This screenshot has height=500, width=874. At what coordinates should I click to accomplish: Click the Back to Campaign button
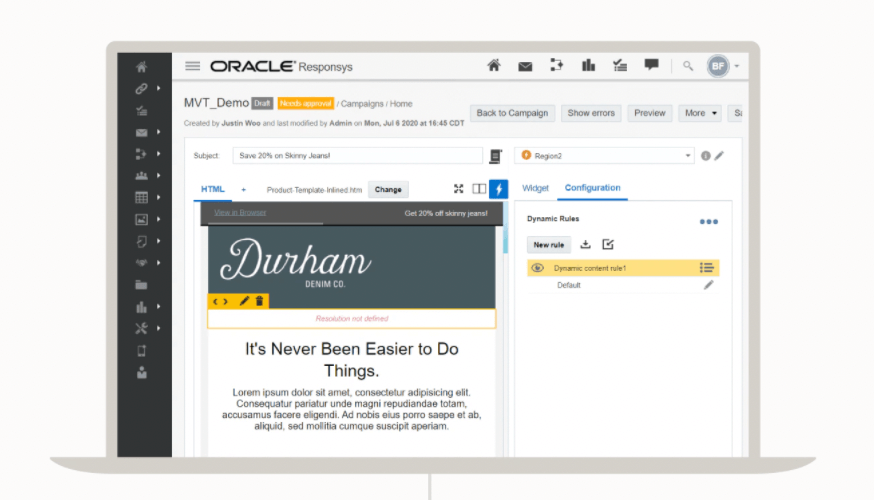512,113
